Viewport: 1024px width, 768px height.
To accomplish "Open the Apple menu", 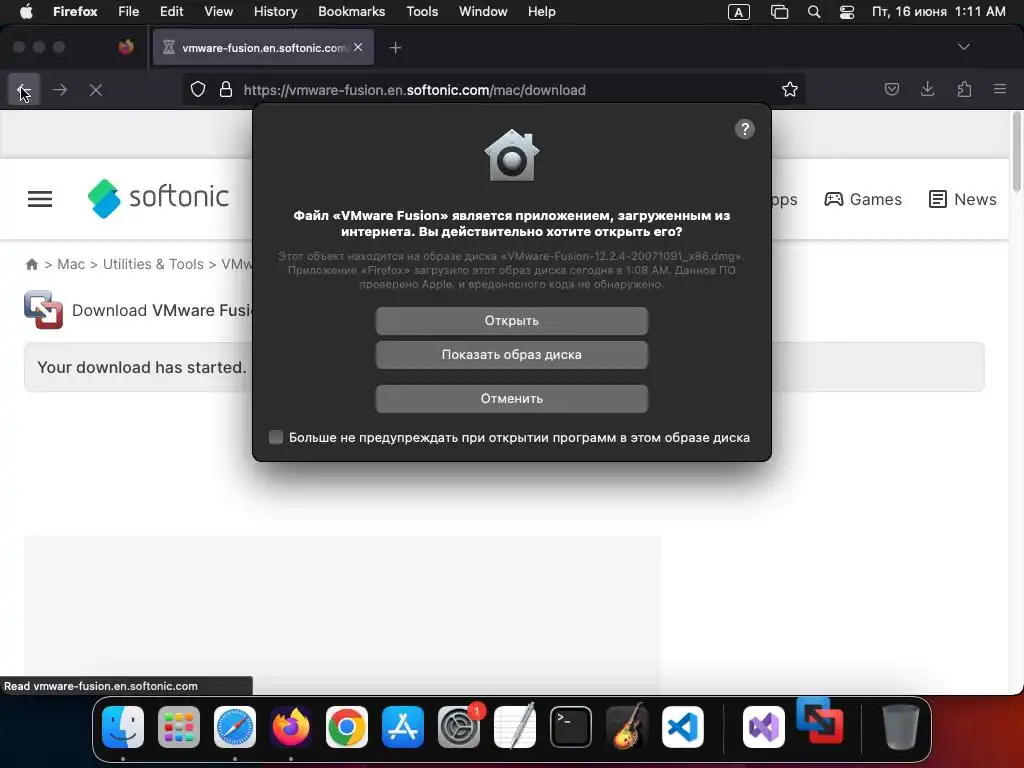I will [x=26, y=12].
